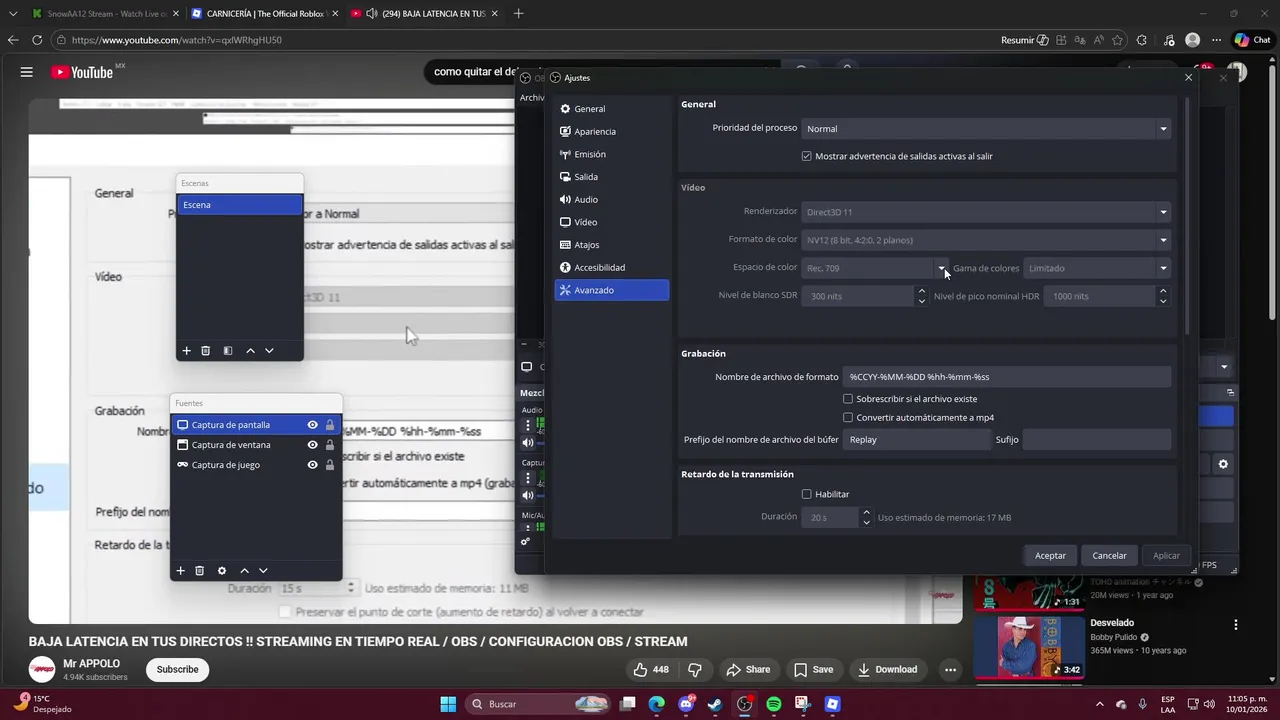Click the Nombre de archivo de formato field
This screenshot has height=720, width=1280.
(x=1006, y=377)
